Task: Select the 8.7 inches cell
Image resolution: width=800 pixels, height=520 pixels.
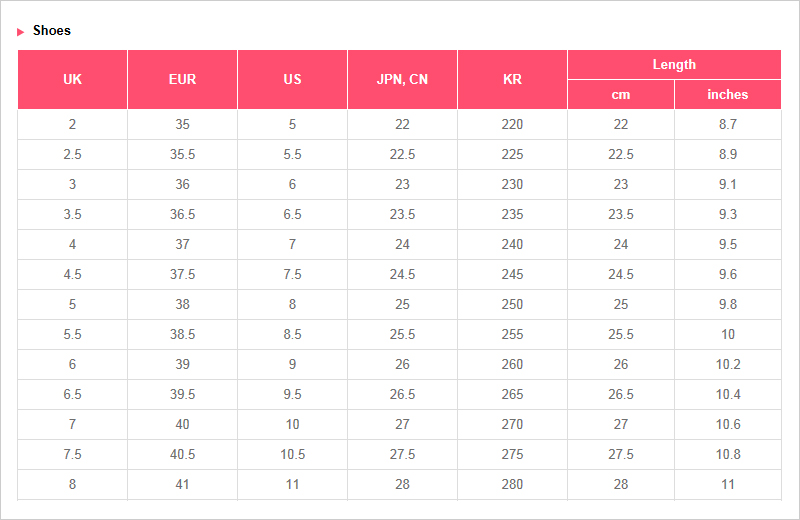Action: (x=727, y=124)
